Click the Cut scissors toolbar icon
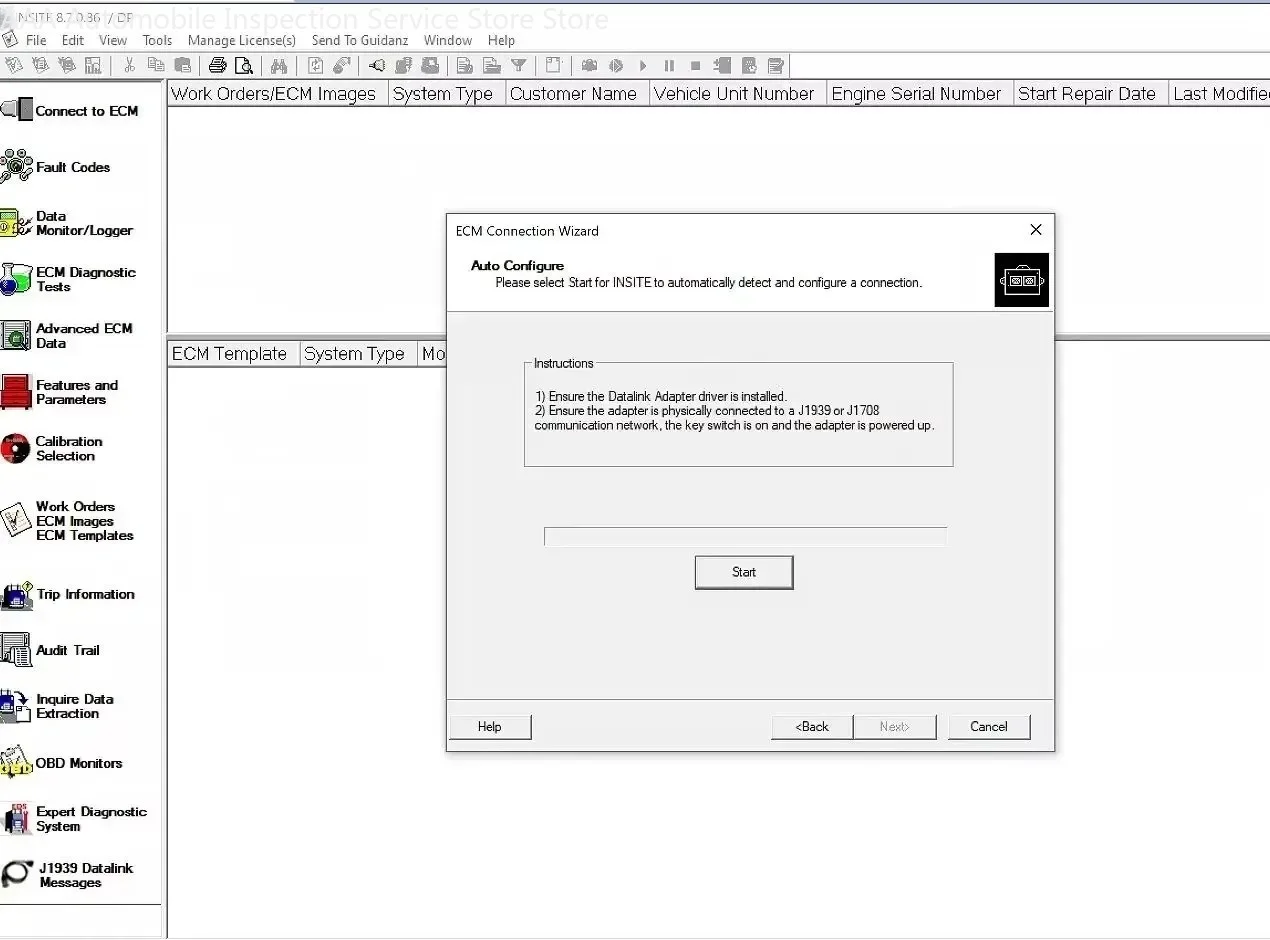 tap(129, 66)
